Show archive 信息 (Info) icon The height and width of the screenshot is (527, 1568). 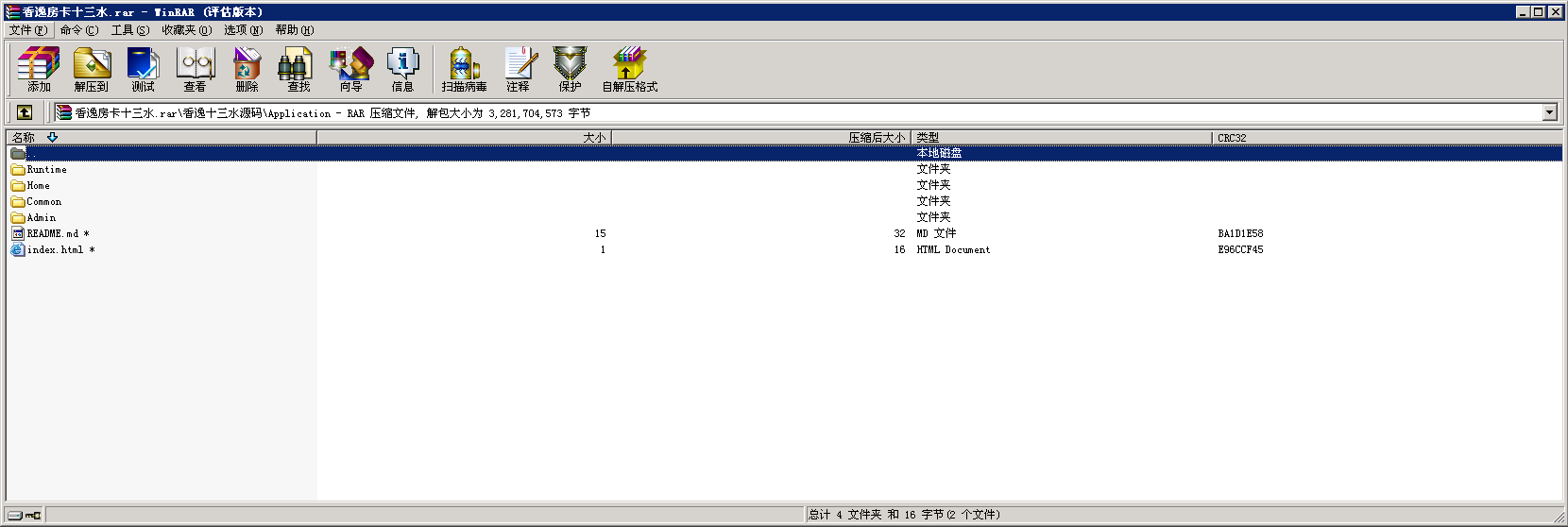coord(403,69)
